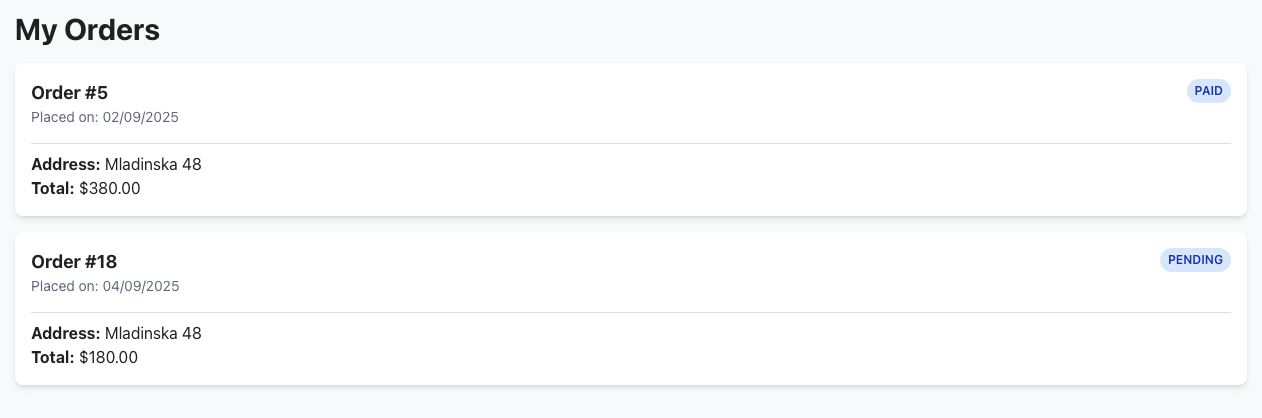
Task: Click the Order #5 Total label
Action: pyautogui.click(x=53, y=188)
